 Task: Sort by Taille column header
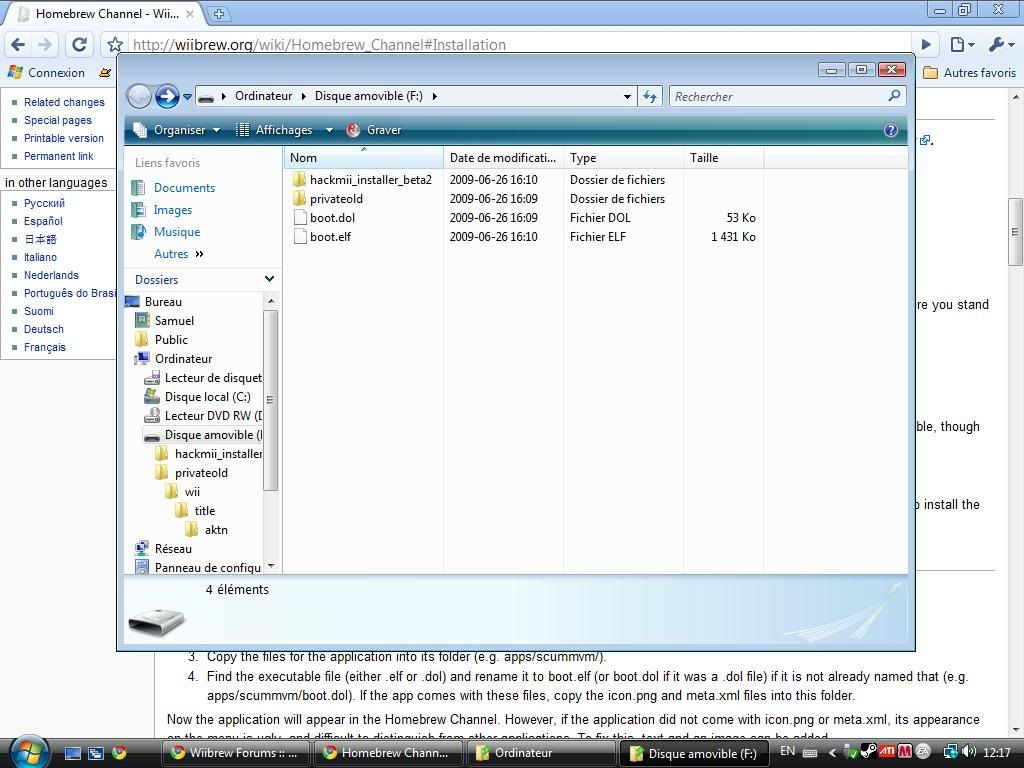pos(723,157)
